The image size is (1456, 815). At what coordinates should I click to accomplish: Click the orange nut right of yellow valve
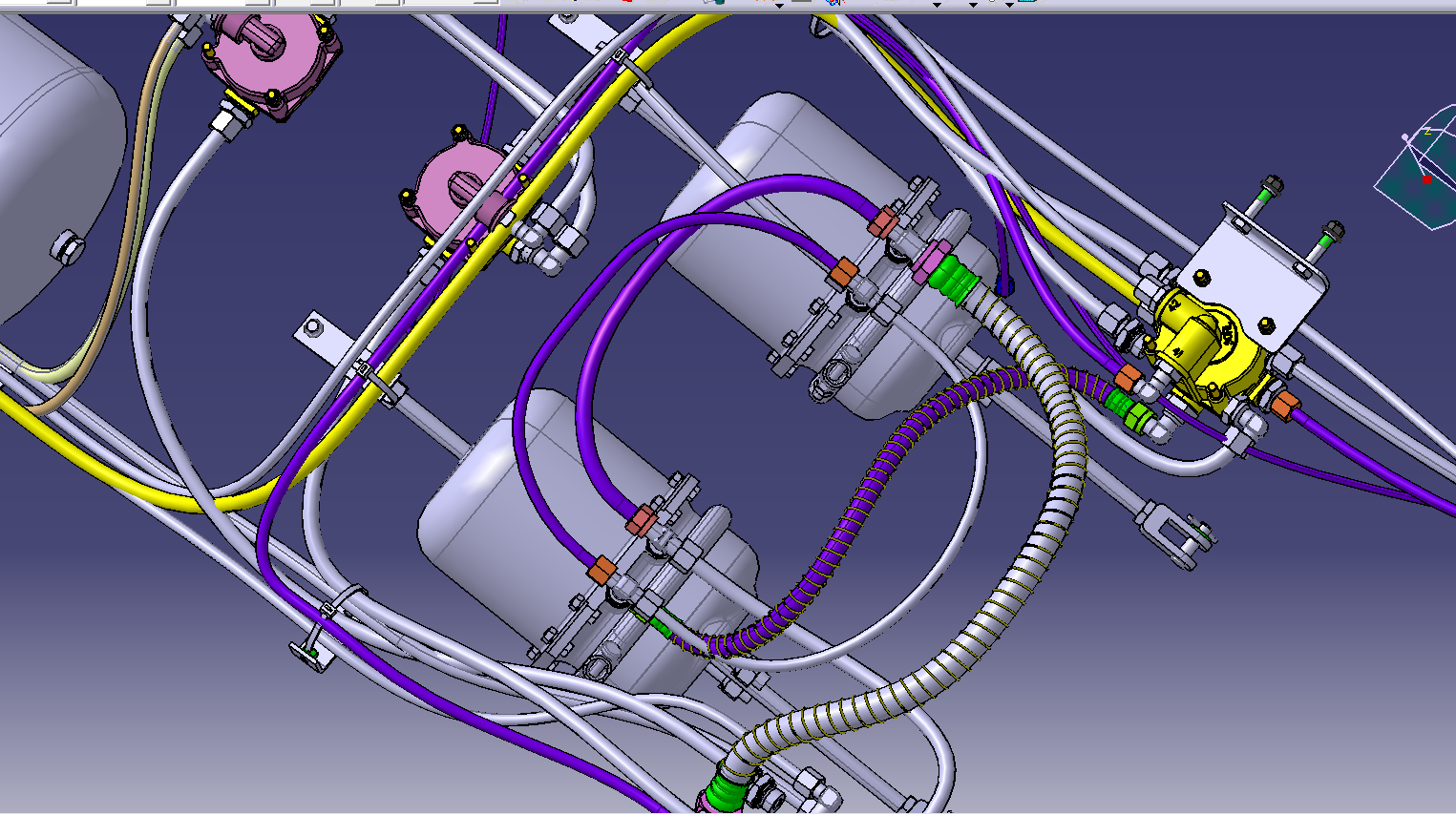click(x=1285, y=404)
